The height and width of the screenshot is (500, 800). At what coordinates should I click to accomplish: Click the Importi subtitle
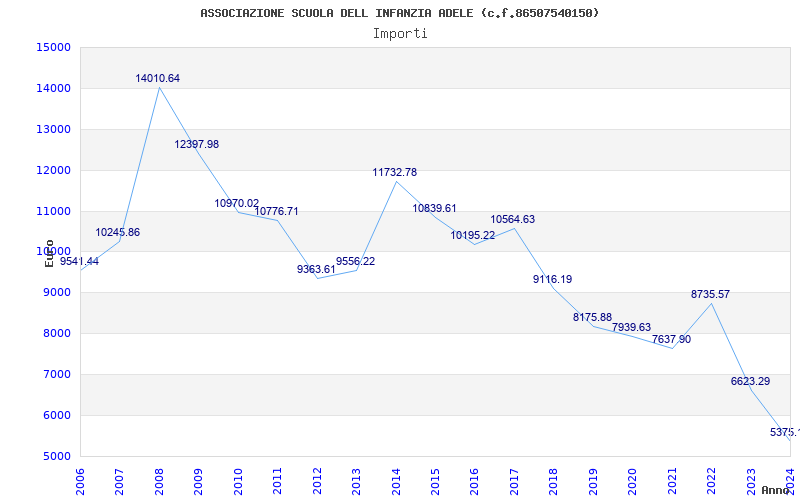(400, 34)
